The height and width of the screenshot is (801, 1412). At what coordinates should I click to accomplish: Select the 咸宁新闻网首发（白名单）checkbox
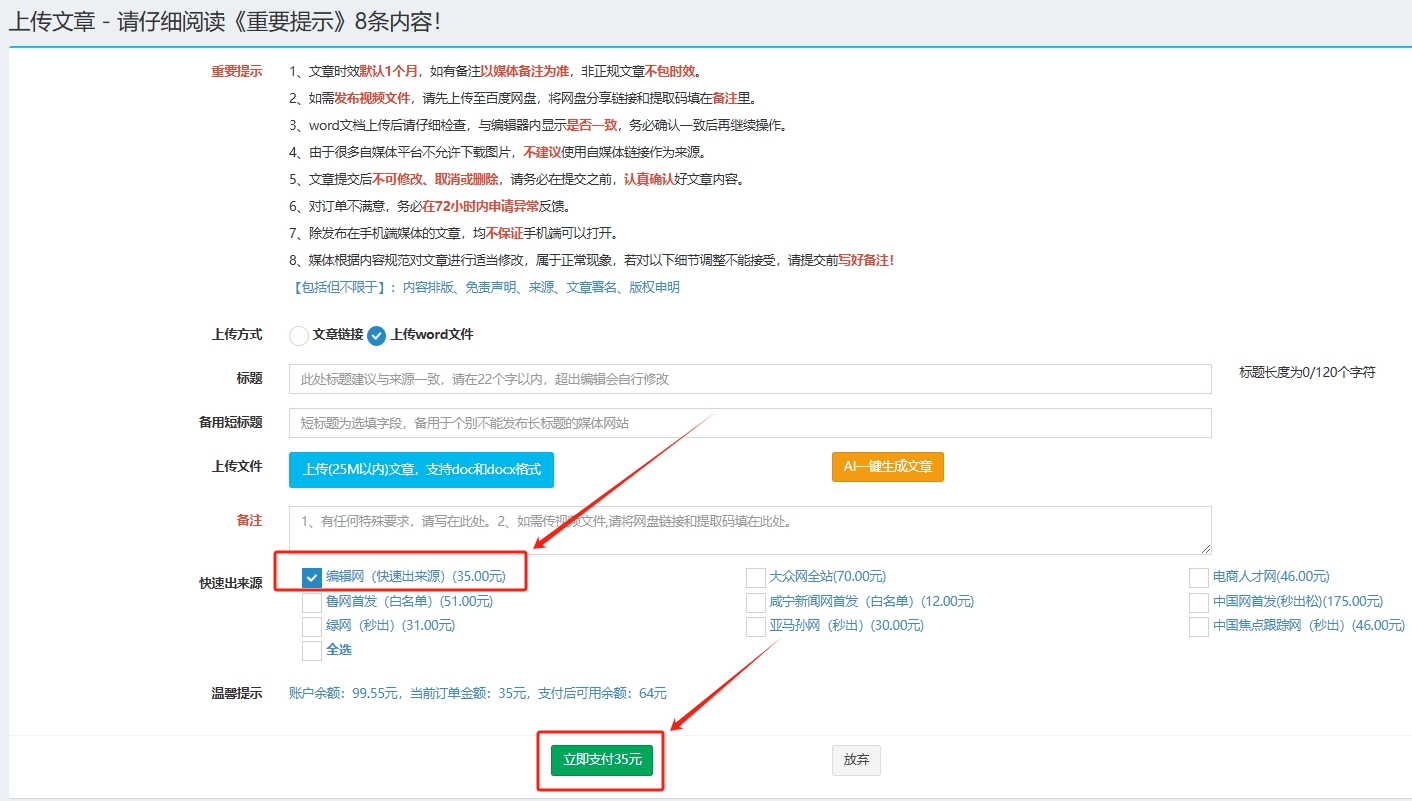pyautogui.click(x=756, y=602)
